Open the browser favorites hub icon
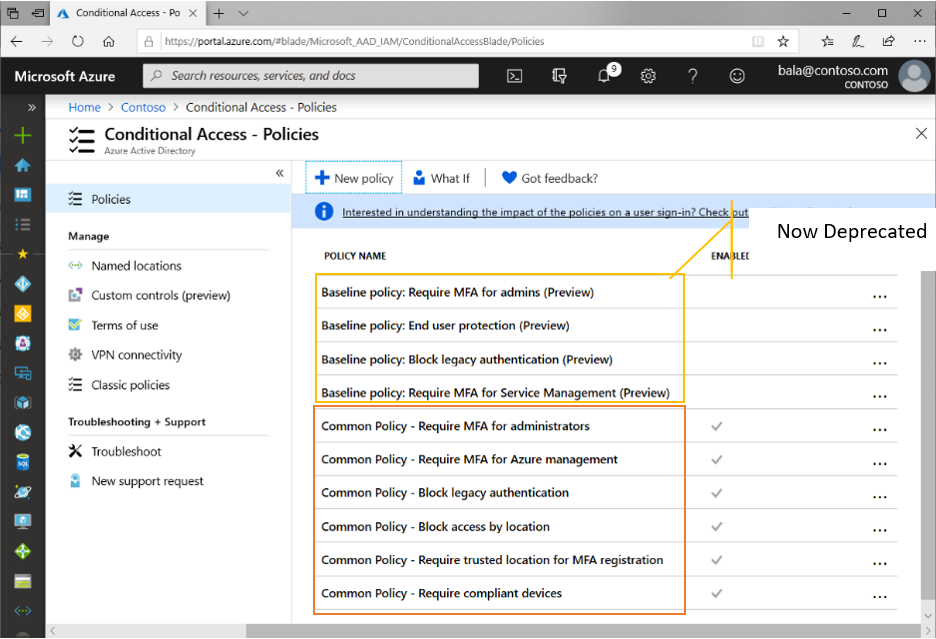This screenshot has height=639, width=936. pos(827,41)
